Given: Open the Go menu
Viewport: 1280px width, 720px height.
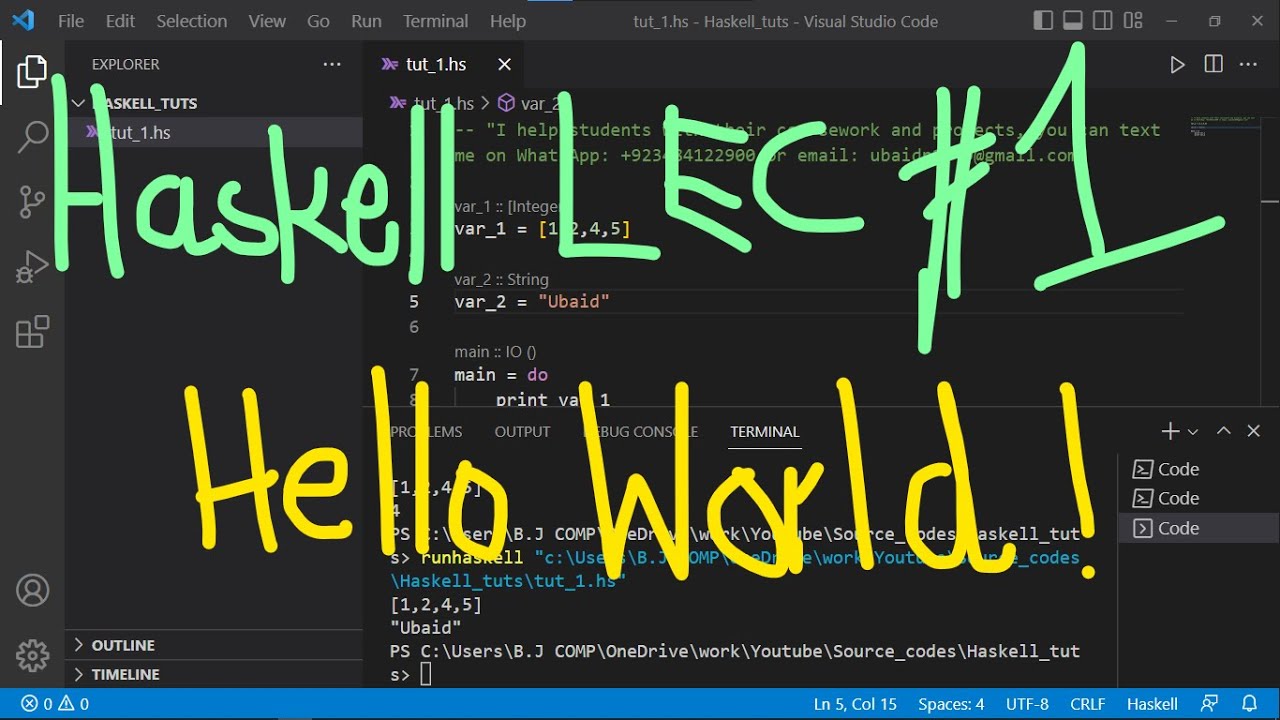Looking at the screenshot, I should click(x=319, y=21).
